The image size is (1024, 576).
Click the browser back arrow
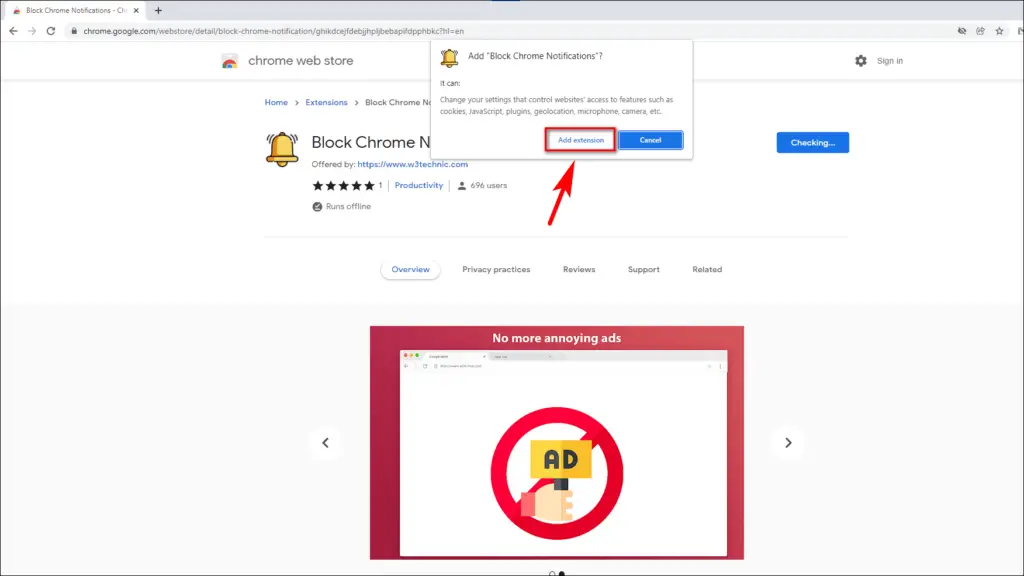13,31
